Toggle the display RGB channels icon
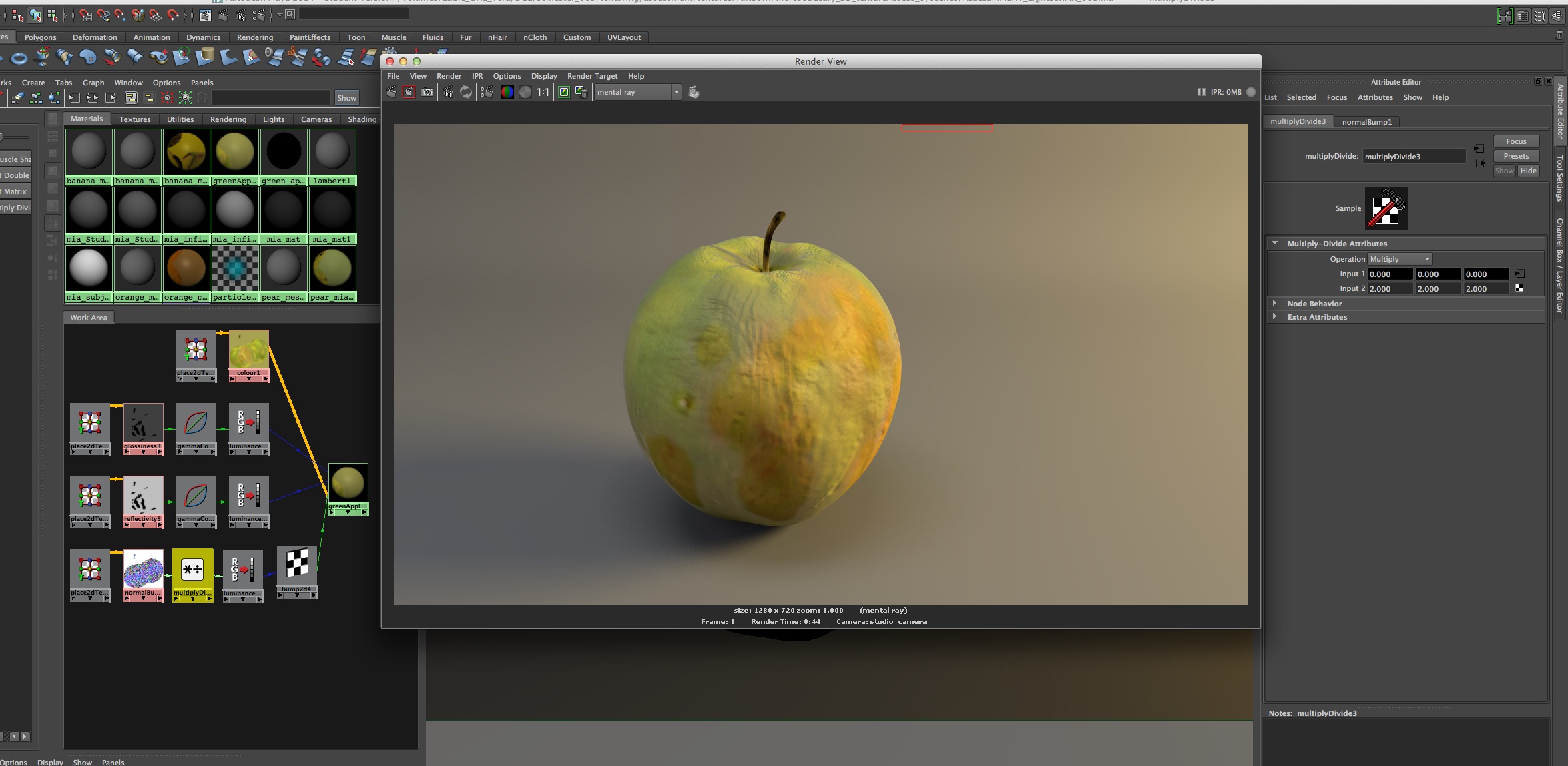 [507, 92]
